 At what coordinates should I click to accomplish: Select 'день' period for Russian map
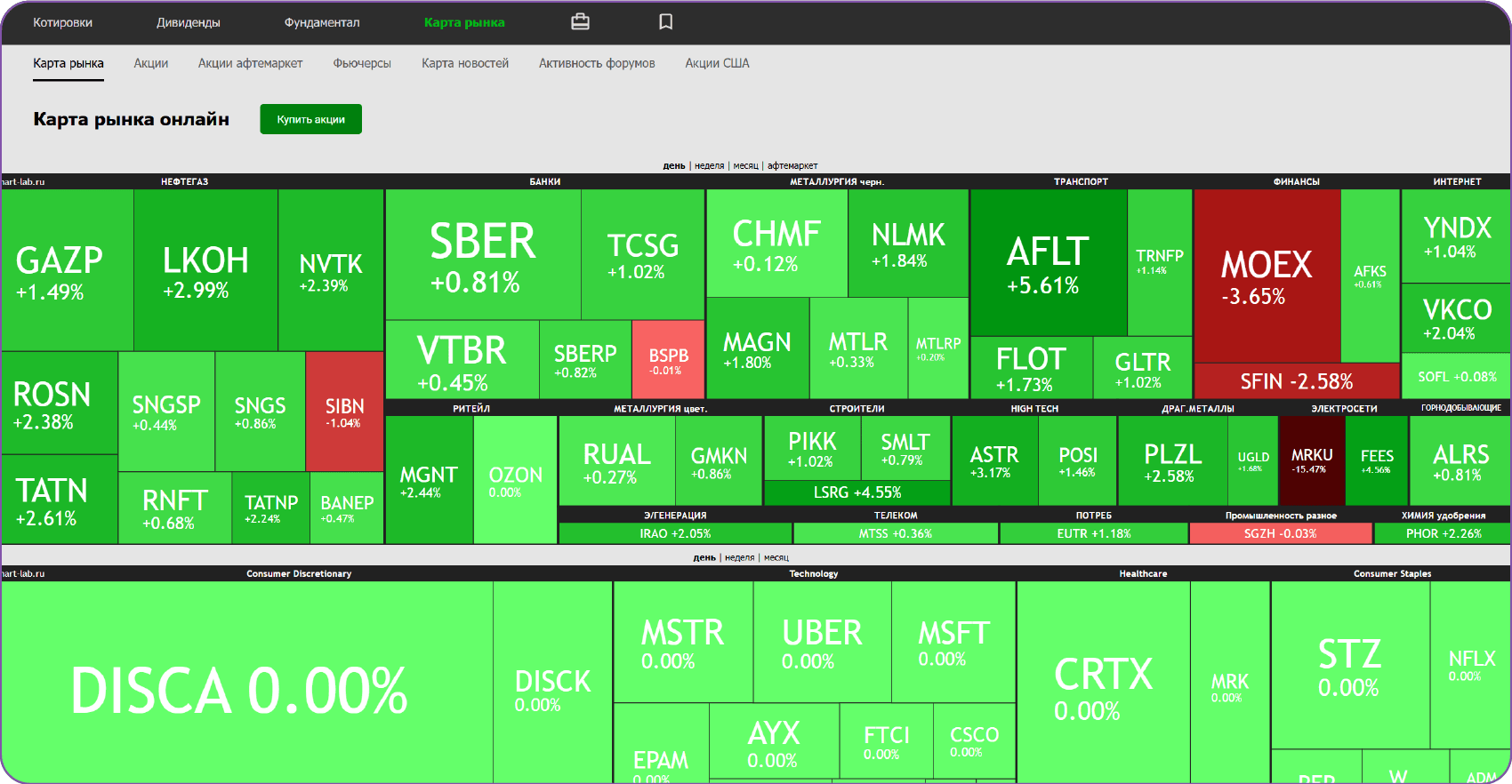point(674,165)
